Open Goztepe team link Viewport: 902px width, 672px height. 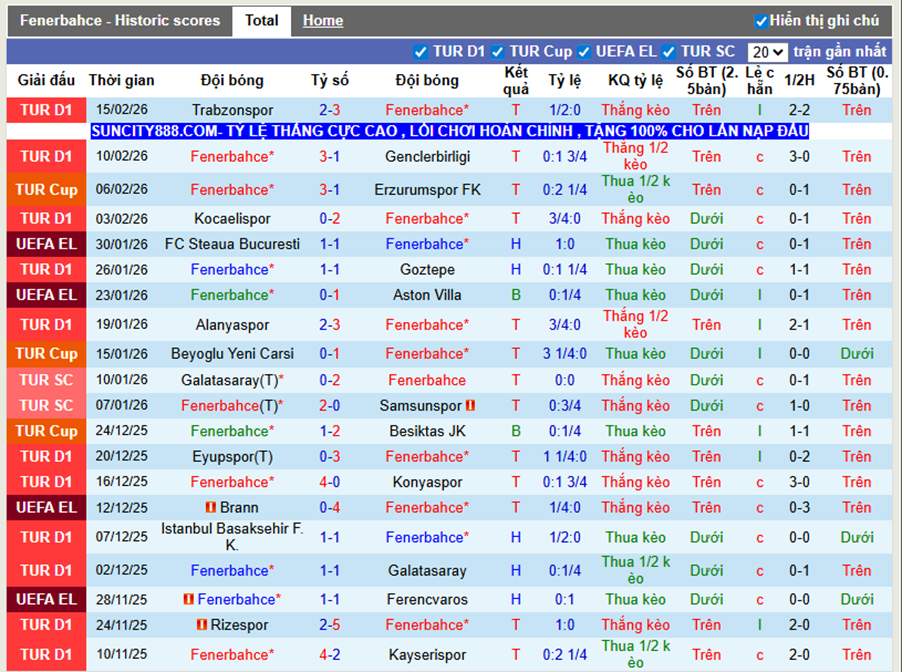click(427, 269)
